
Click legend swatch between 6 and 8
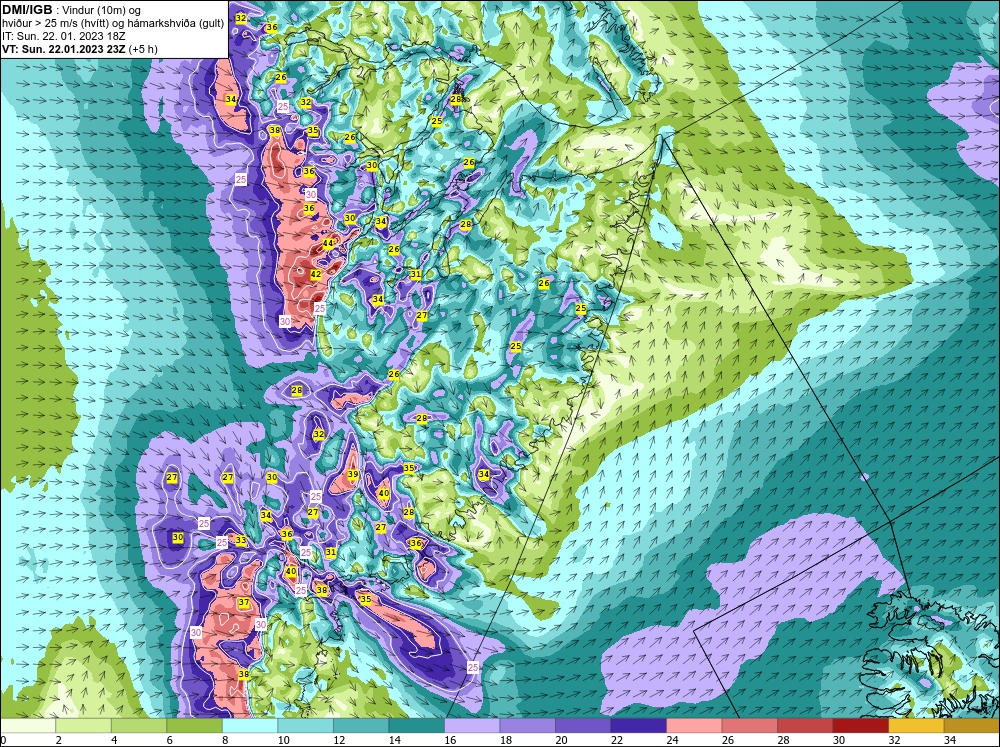click(x=195, y=725)
